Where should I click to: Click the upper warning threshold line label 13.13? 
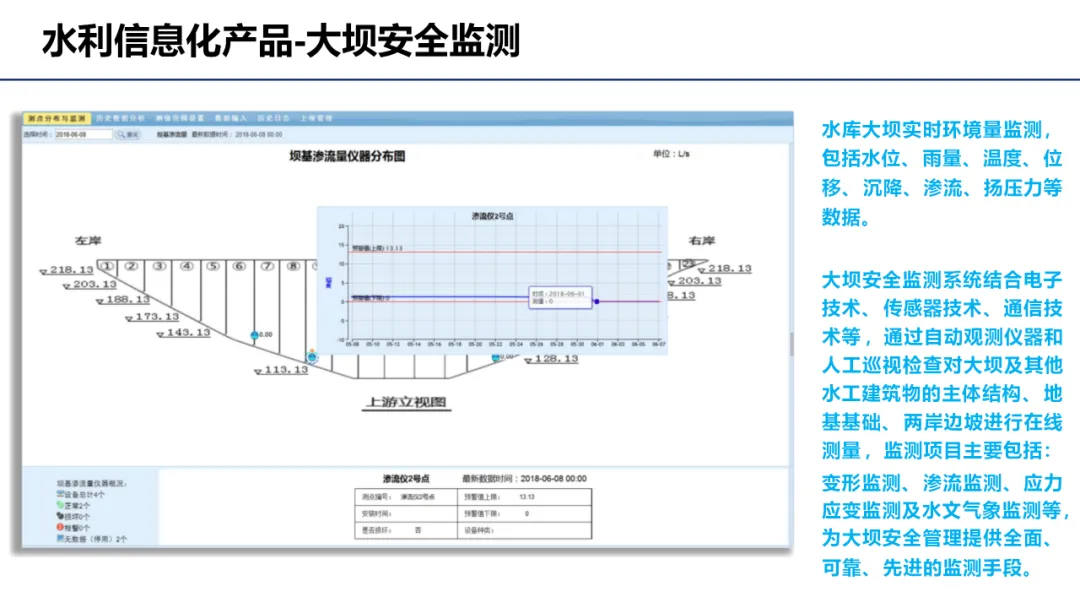[x=377, y=248]
